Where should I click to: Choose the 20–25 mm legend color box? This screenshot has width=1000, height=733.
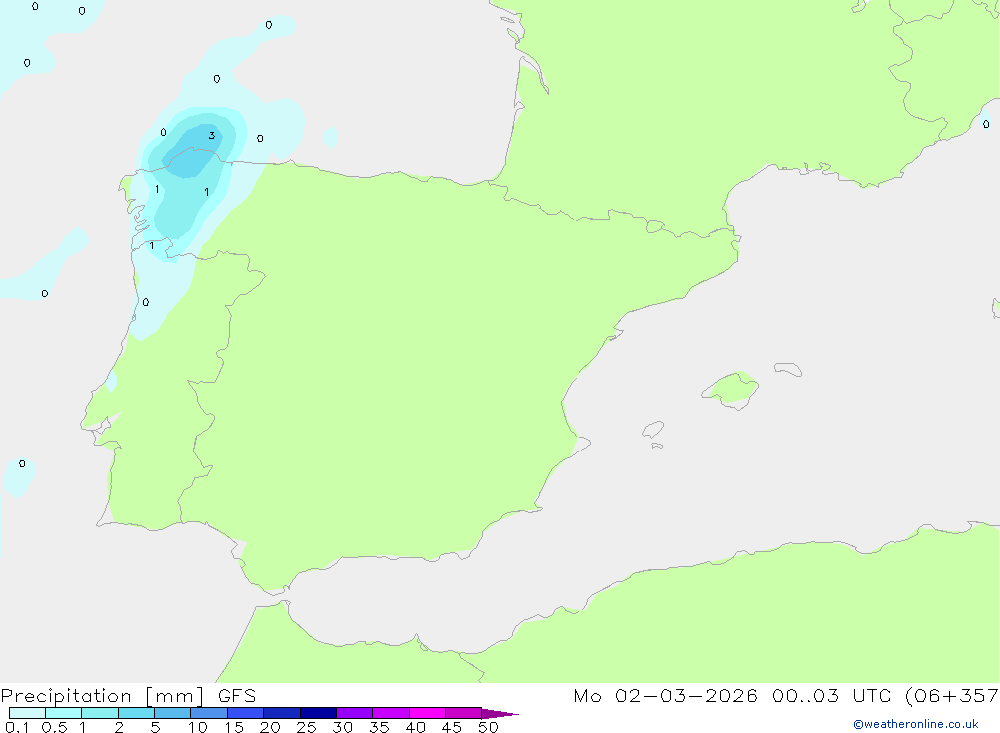click(281, 713)
